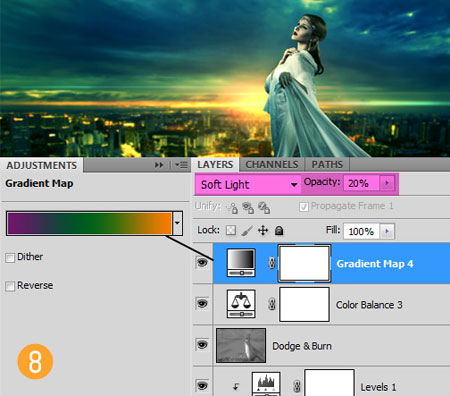Collapse the Adjustments panel with double arrows
450x396 pixels.
(x=159, y=165)
